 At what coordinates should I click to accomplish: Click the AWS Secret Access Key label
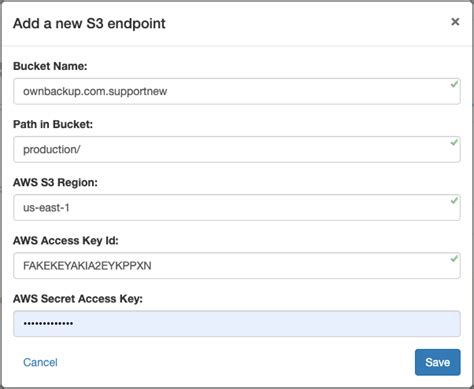click(78, 299)
